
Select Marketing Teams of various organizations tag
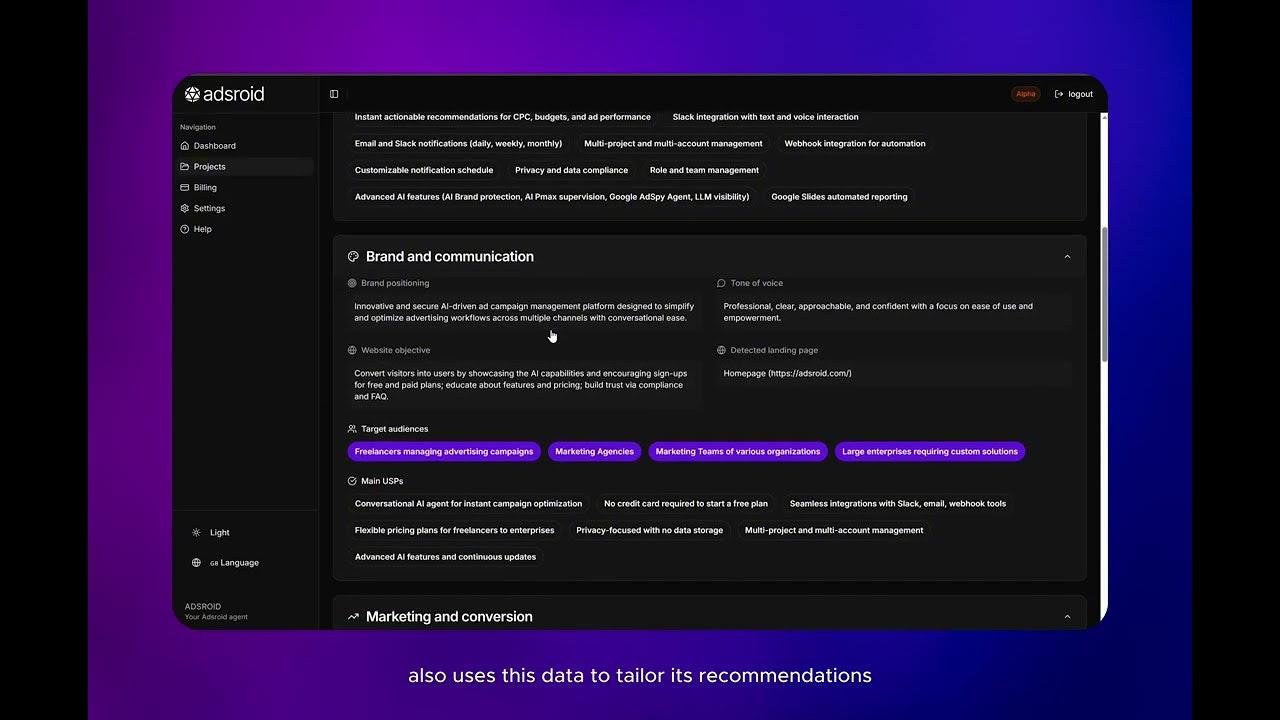tap(738, 452)
